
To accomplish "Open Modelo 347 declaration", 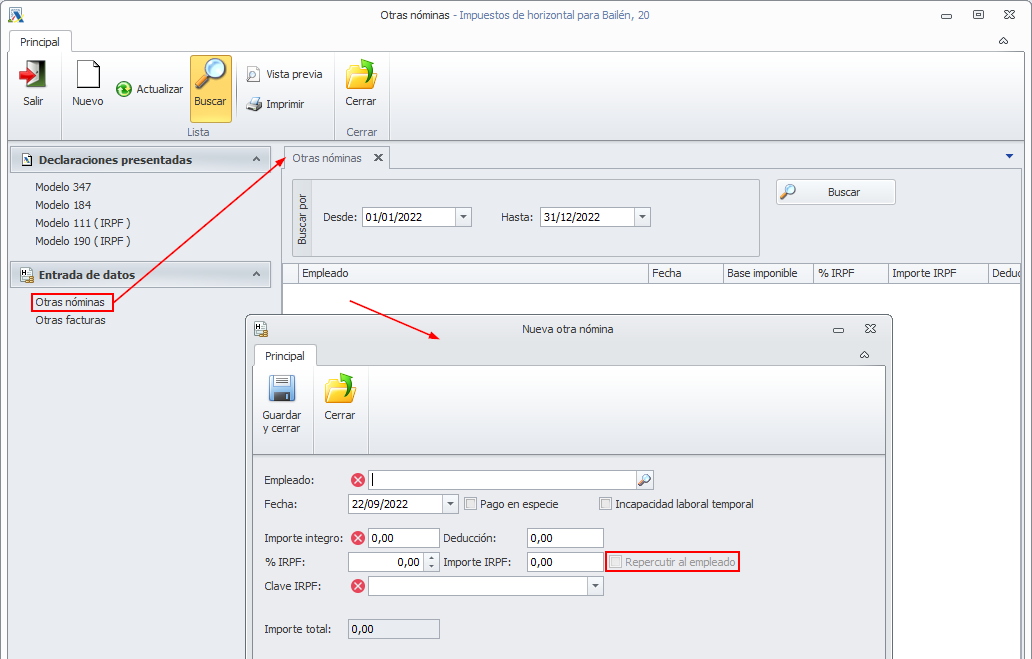I will click(x=63, y=187).
